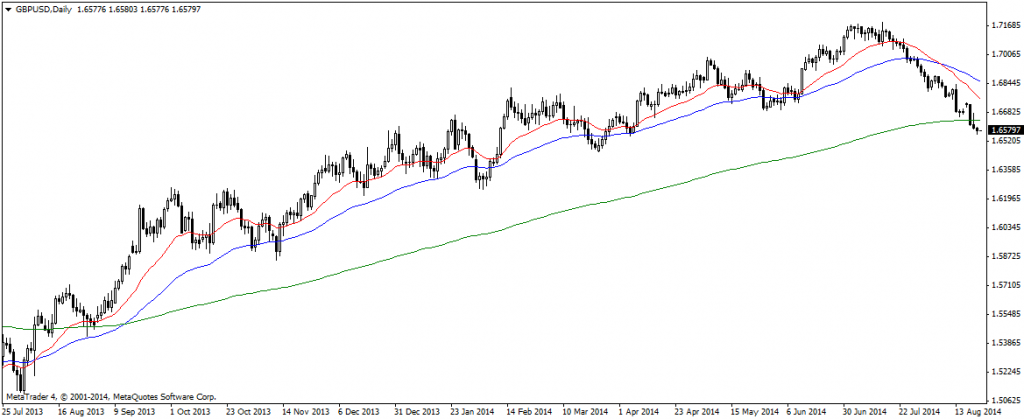Click the 1.50625 price axis label
Viewport: 1024px width, 419px height.
(x=1003, y=401)
